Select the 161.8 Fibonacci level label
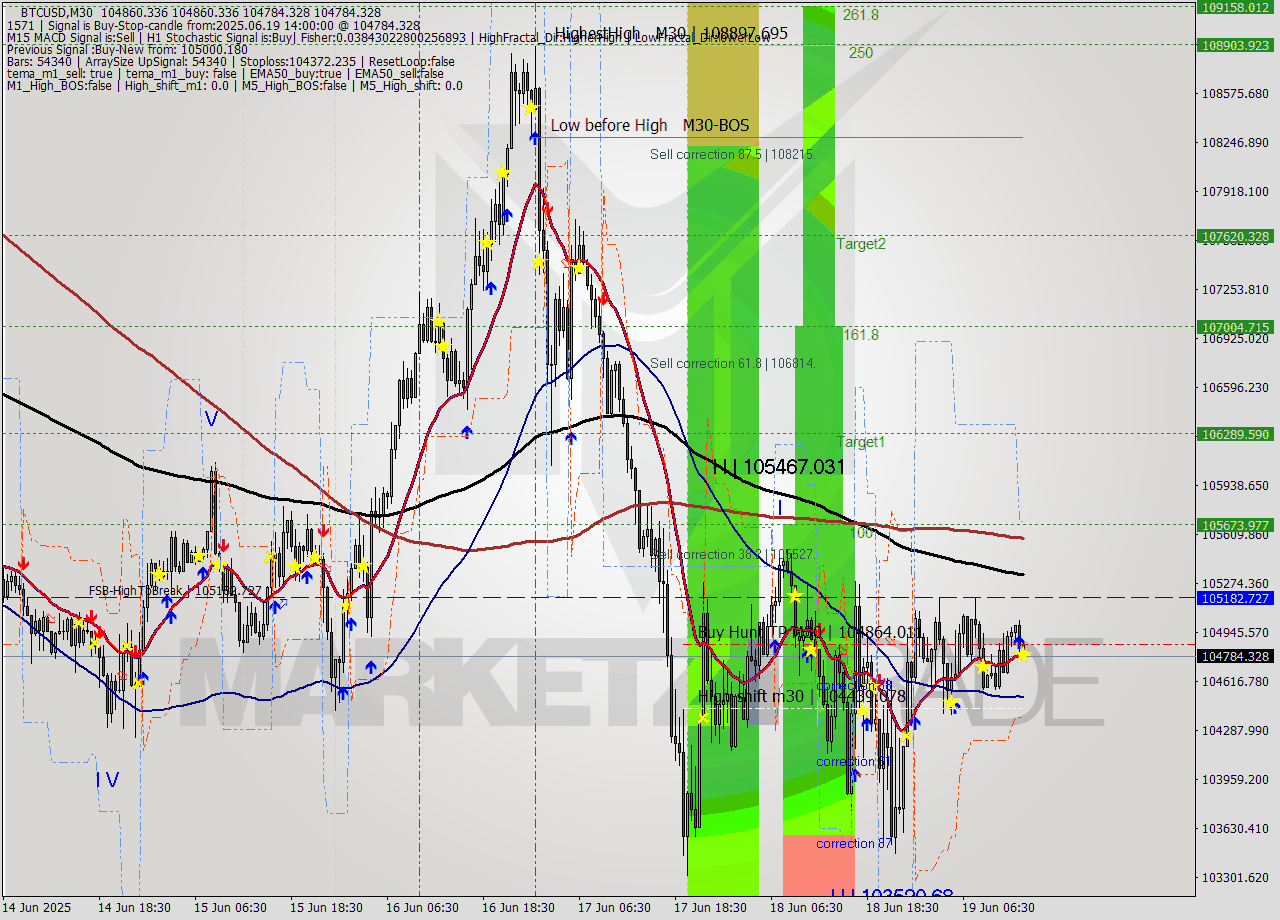This screenshot has height=920, width=1280. 860,335
